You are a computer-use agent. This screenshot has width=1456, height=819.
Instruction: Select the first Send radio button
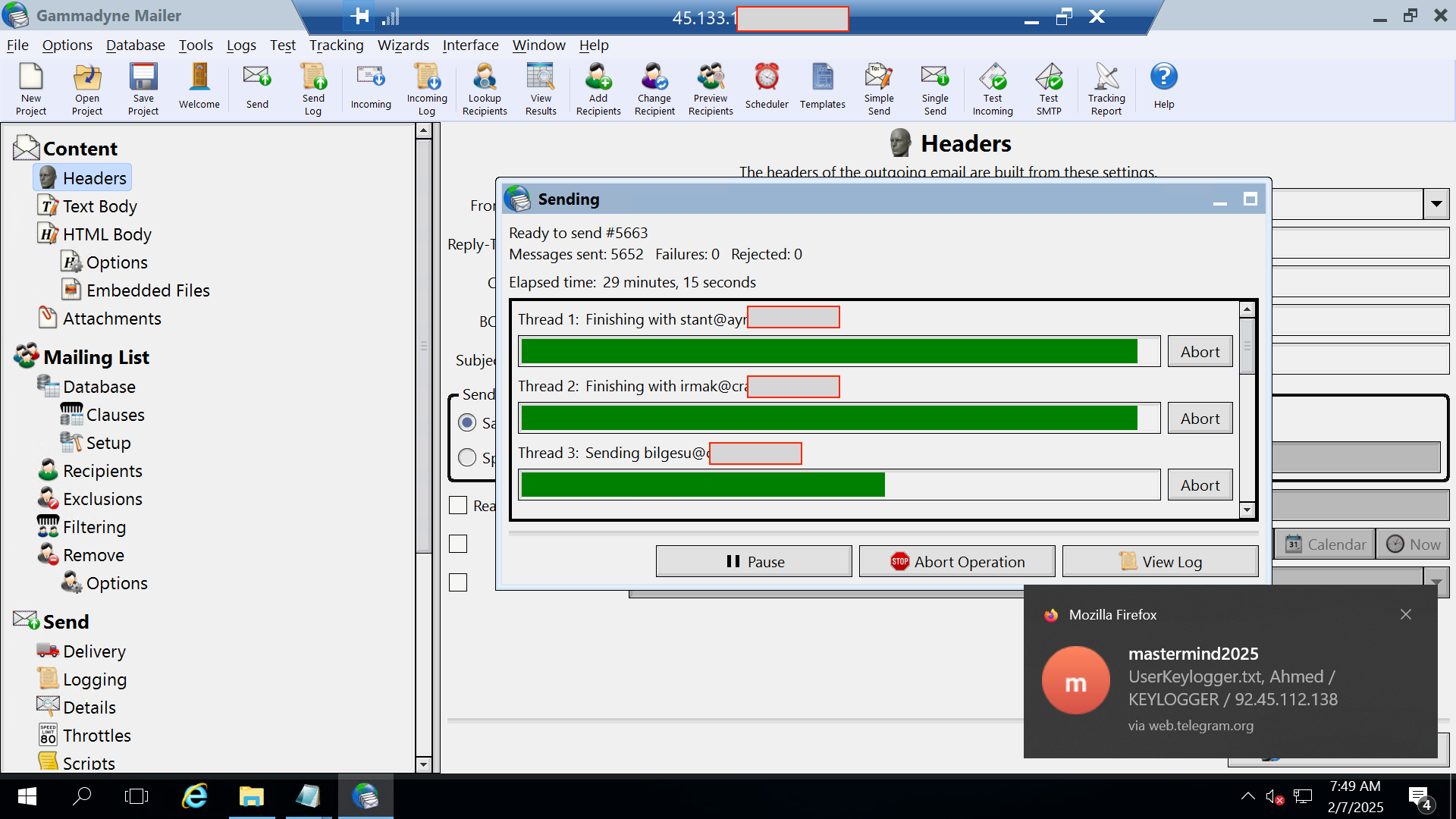point(467,422)
